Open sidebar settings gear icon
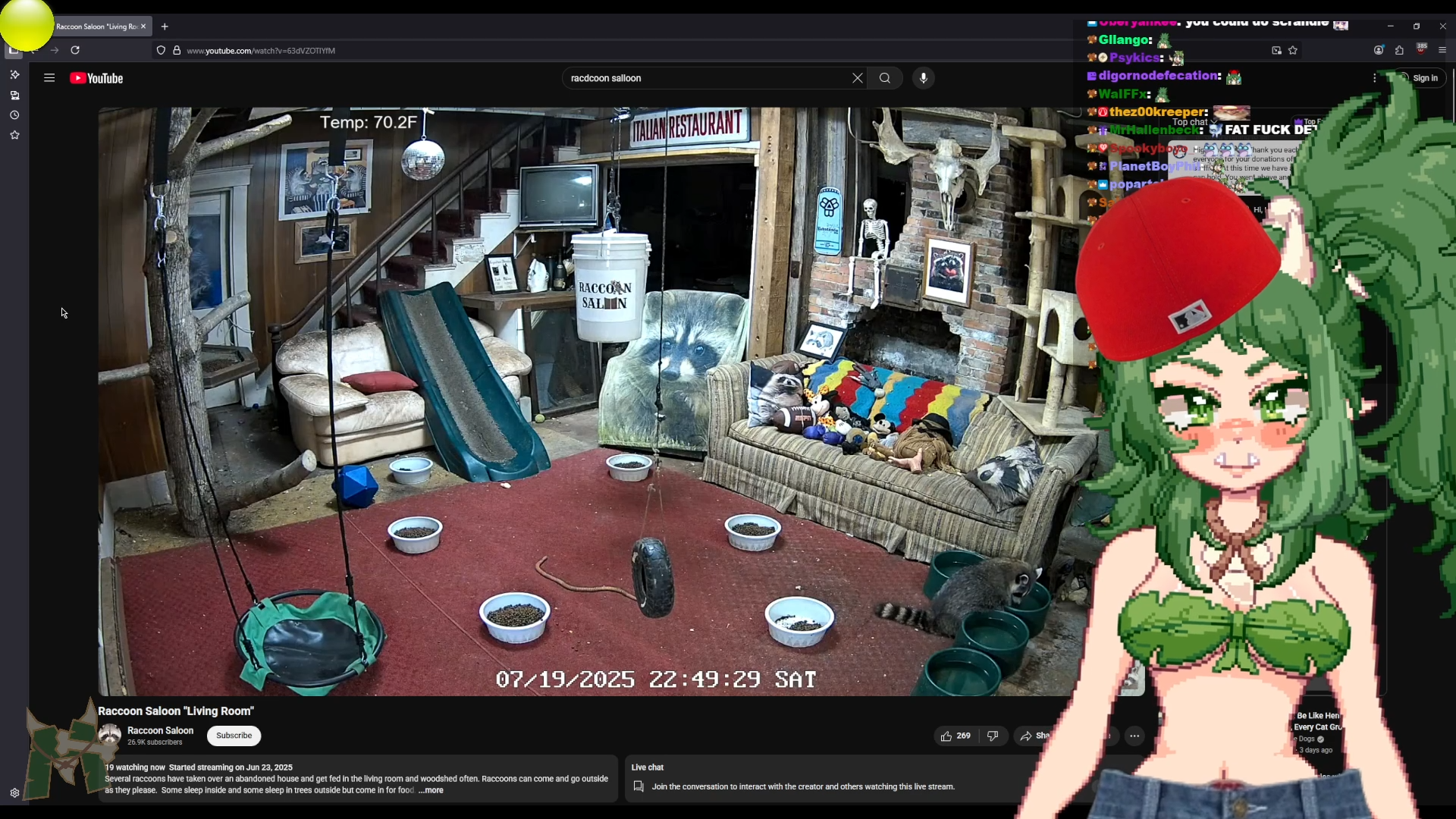 (x=14, y=793)
